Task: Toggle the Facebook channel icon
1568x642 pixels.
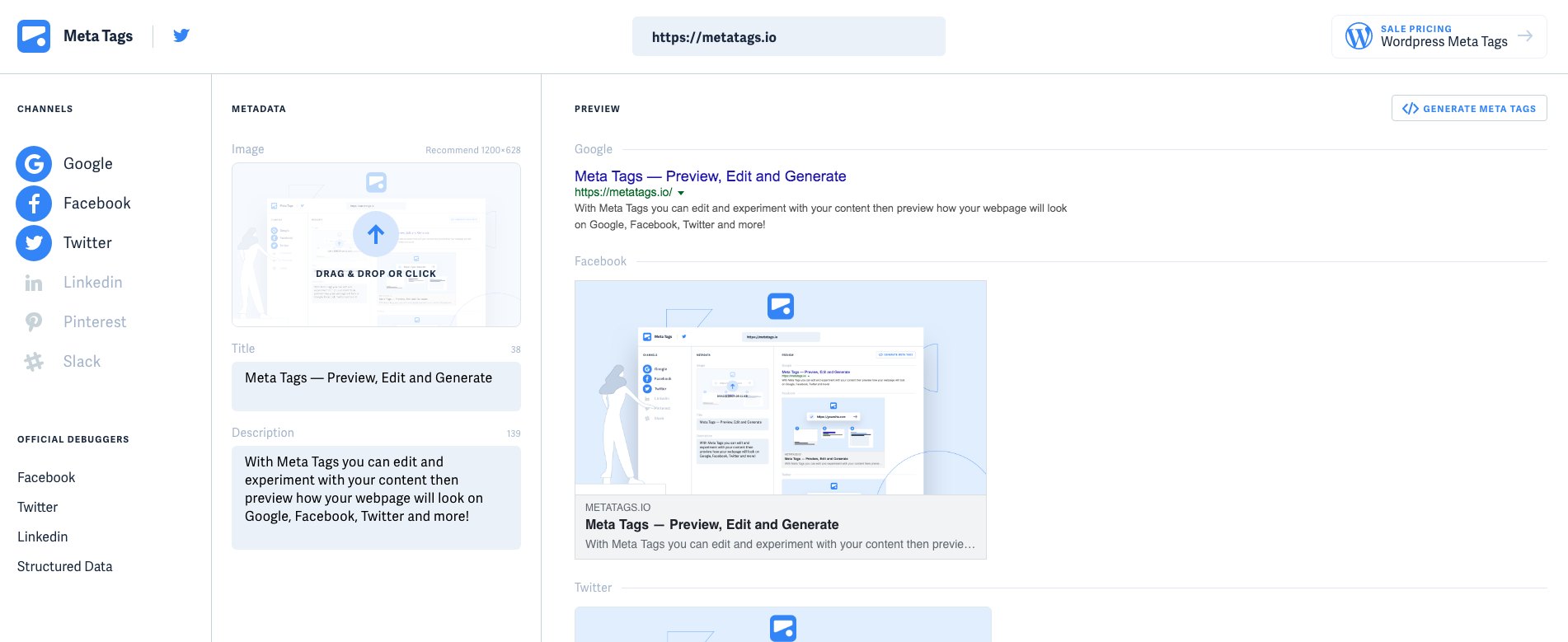Action: [34, 204]
